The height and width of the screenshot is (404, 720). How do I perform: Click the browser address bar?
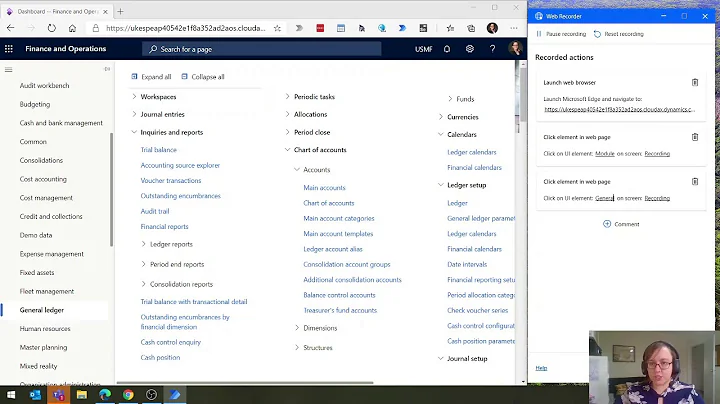point(186,28)
